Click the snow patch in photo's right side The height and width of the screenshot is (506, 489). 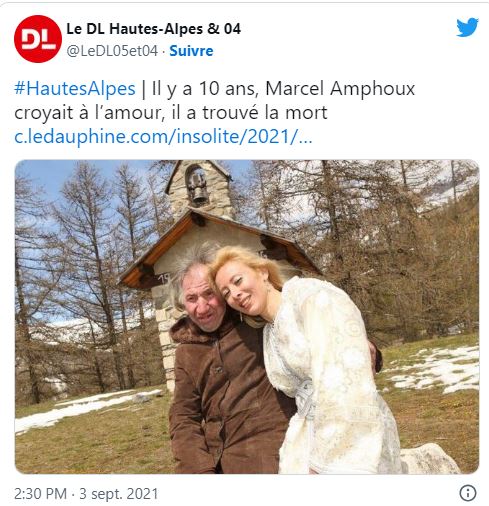pyautogui.click(x=437, y=368)
